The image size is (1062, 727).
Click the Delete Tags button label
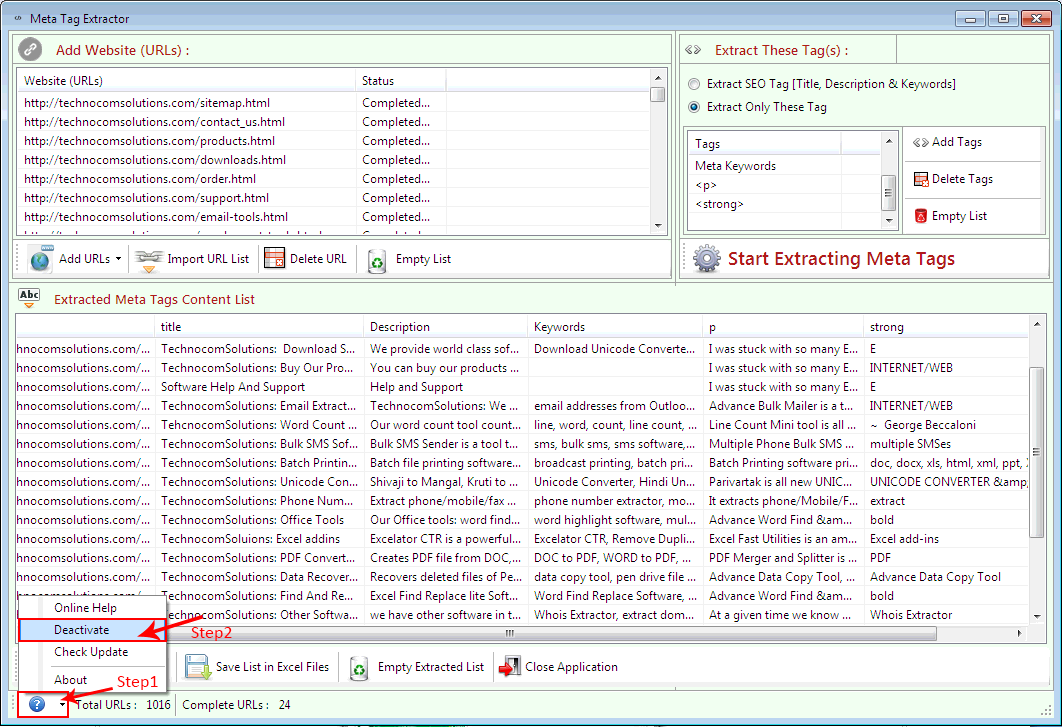962,179
